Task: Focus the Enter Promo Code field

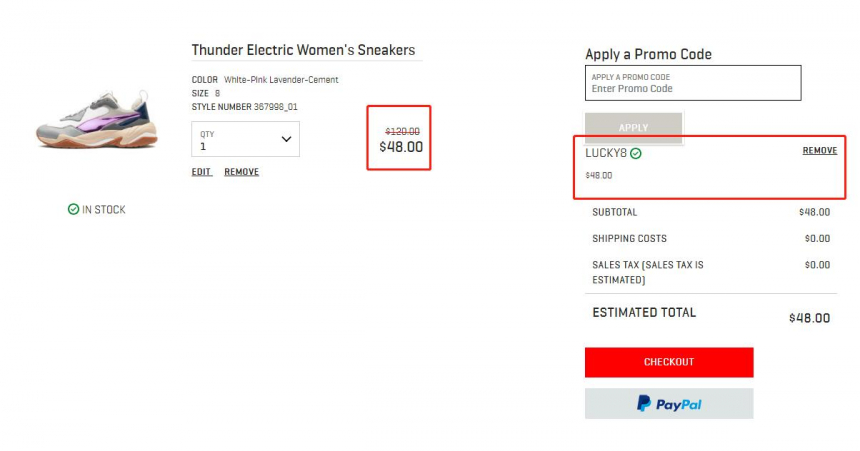Action: click(x=693, y=83)
